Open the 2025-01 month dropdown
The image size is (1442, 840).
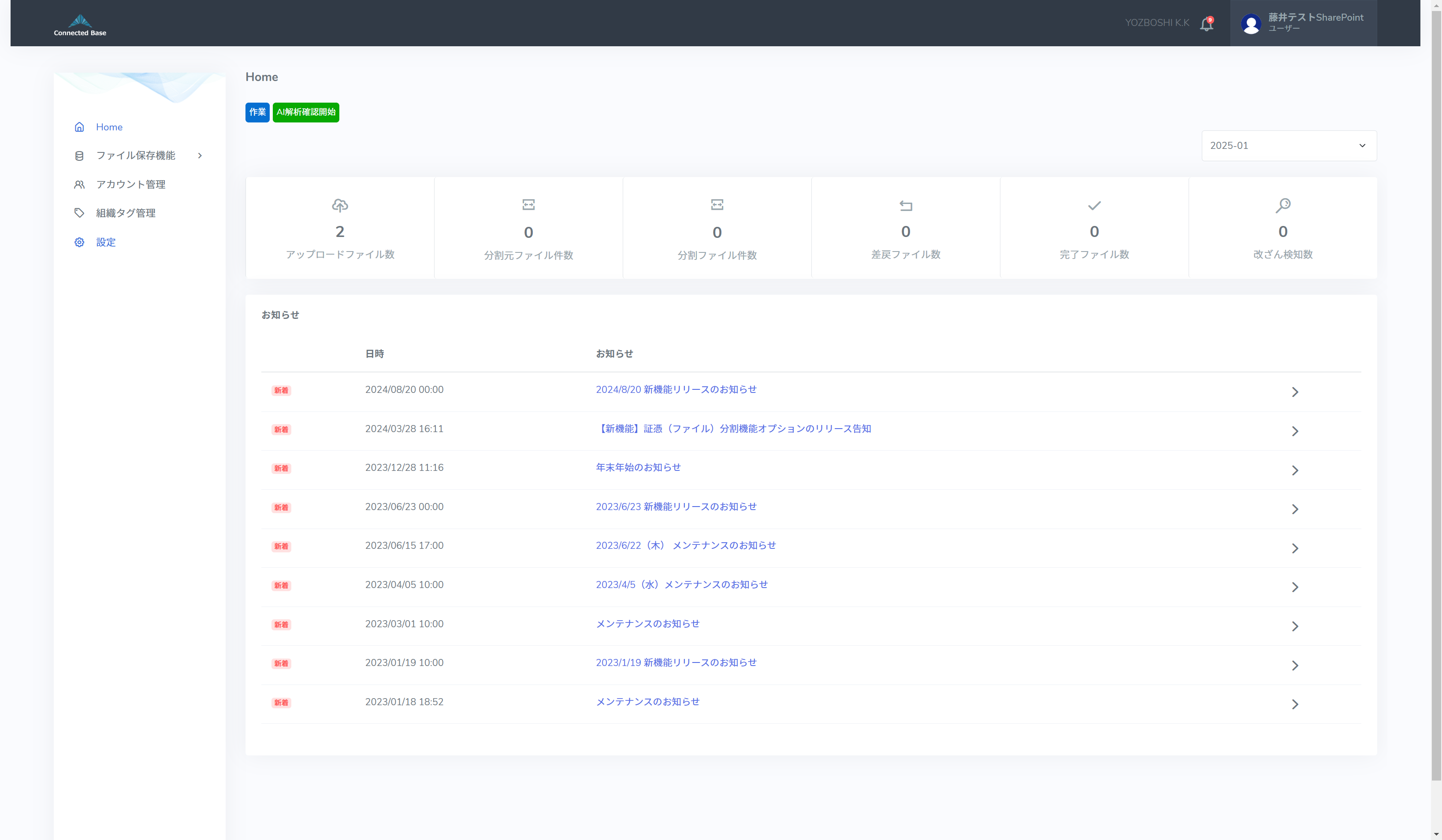pyautogui.click(x=1289, y=146)
